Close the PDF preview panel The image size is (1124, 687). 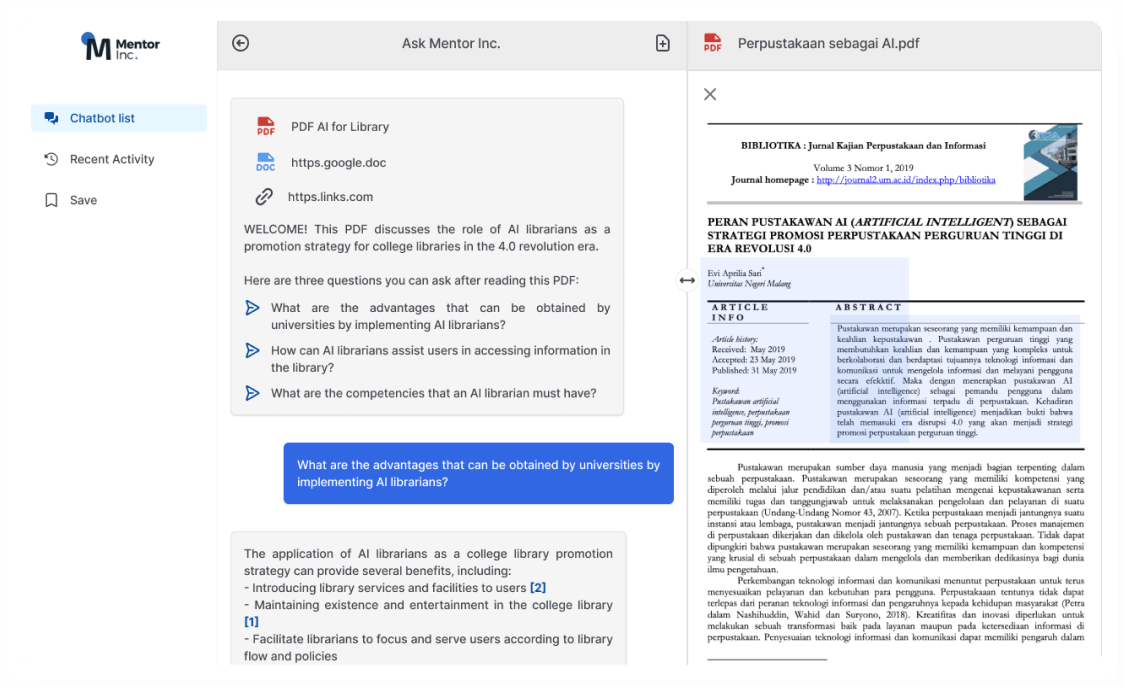[710, 94]
